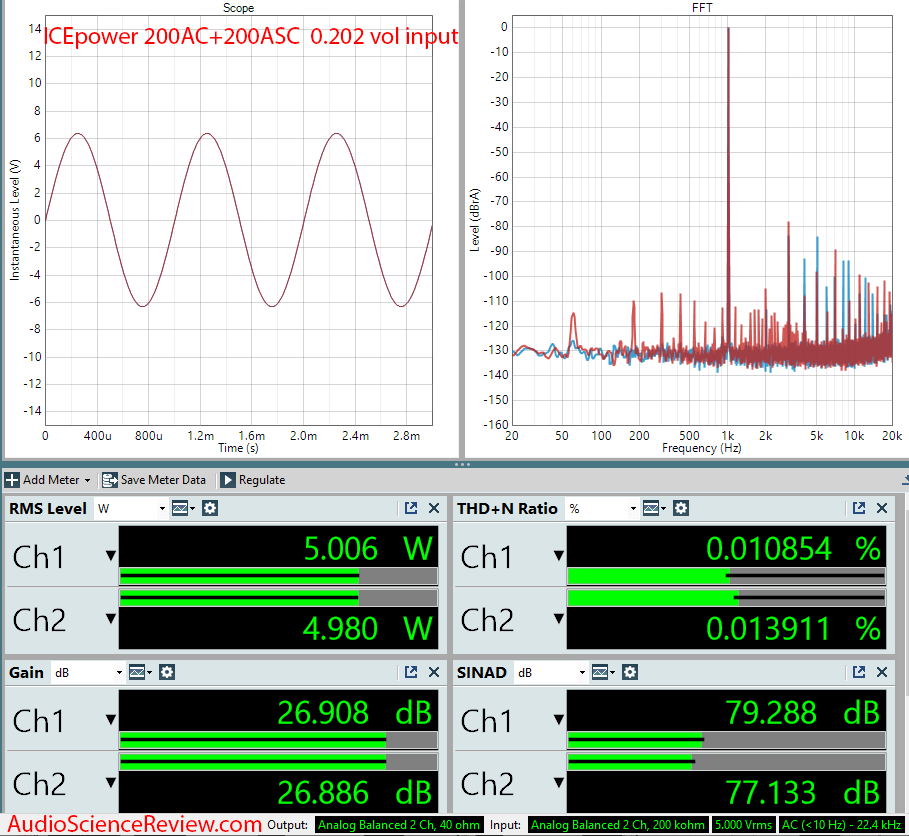The image size is (909, 836).
Task: Open the THD+N Ratio display-type icon
Action: (x=654, y=508)
